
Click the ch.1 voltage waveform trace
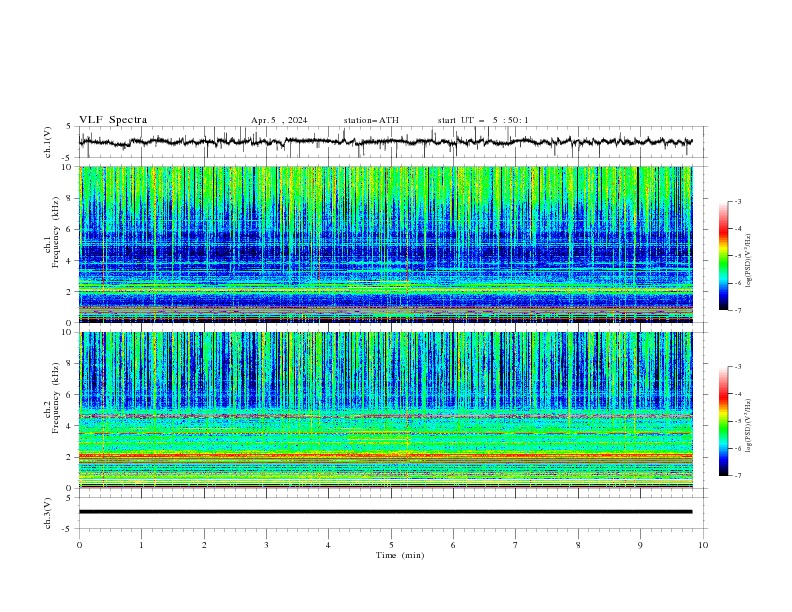[x=385, y=142]
